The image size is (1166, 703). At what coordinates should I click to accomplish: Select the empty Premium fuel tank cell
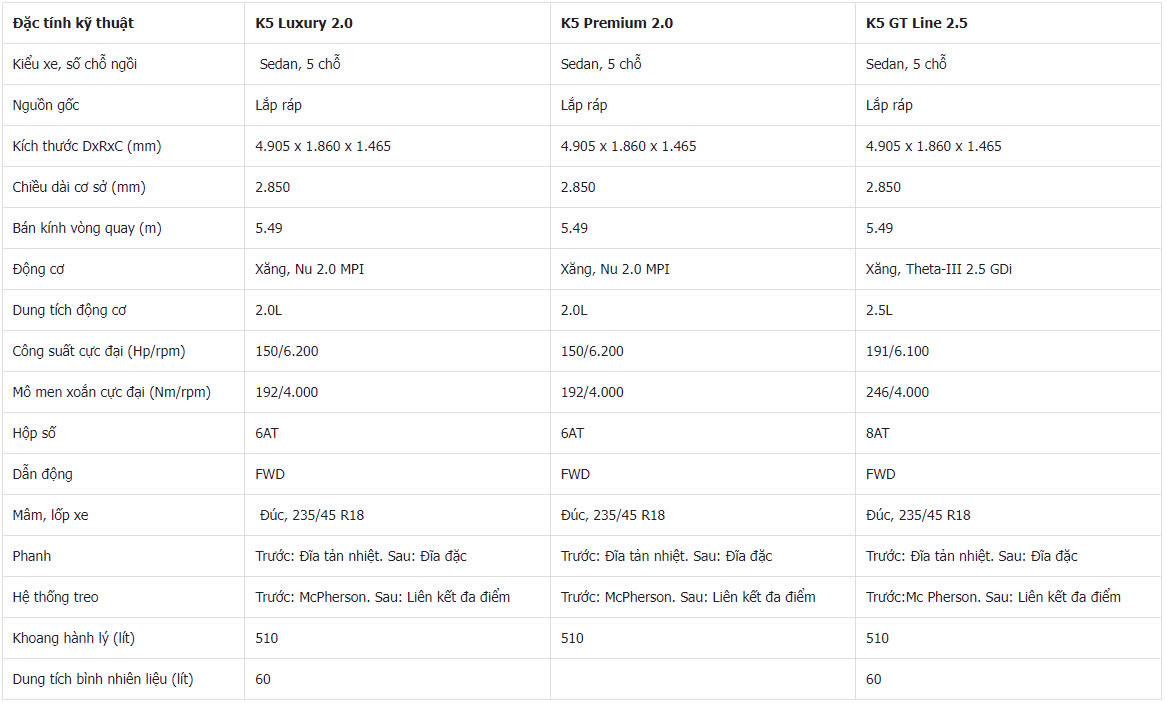tap(703, 678)
